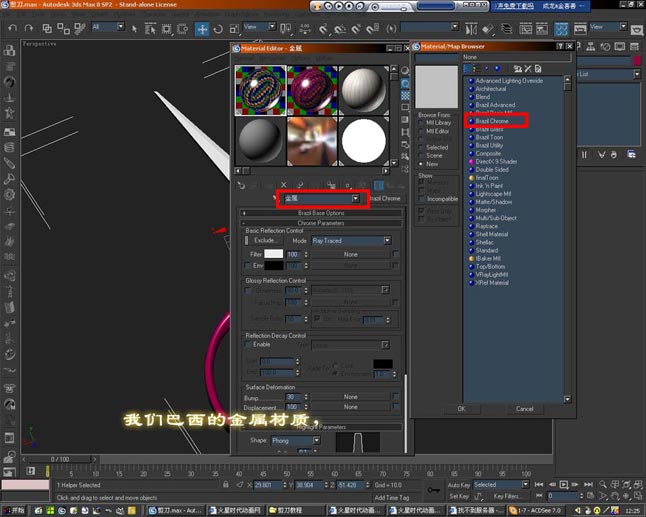This screenshot has width=646, height=517.
Task: Click Delete From Library icon in browser
Action: point(528,69)
